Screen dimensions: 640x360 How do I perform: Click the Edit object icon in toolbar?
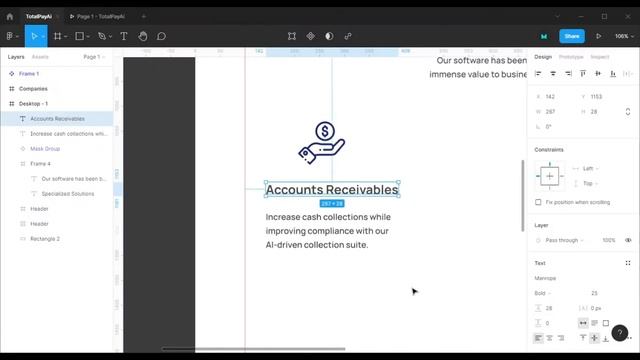pyautogui.click(x=292, y=36)
